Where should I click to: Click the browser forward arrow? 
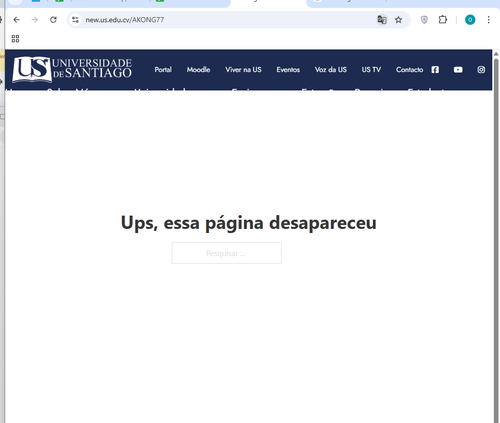tap(35, 20)
